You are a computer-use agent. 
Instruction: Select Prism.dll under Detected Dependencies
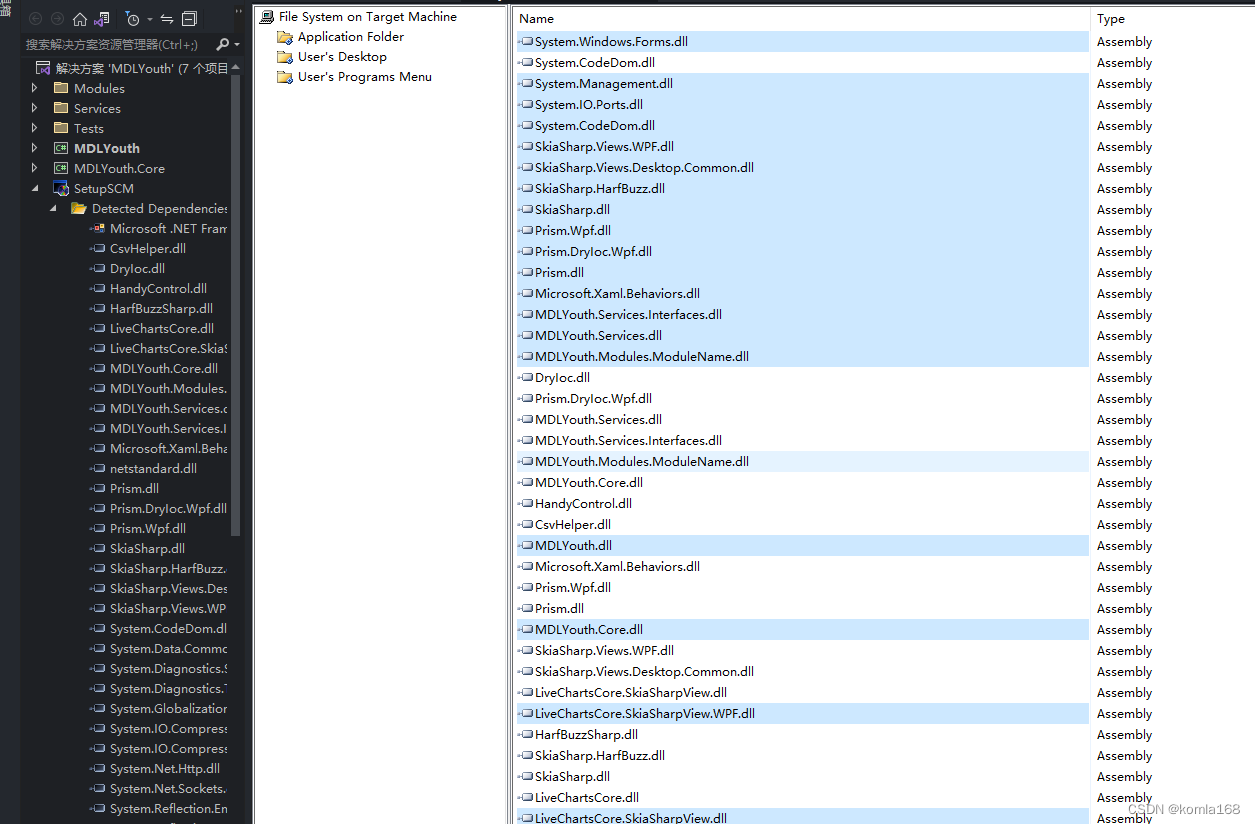(x=132, y=488)
